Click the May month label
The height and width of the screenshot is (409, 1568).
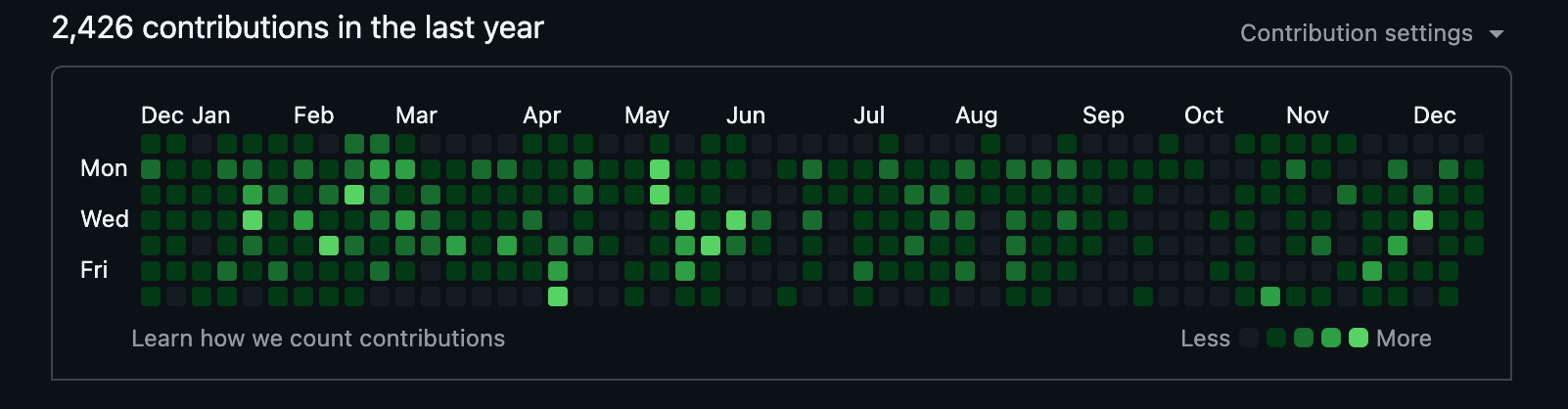647,115
